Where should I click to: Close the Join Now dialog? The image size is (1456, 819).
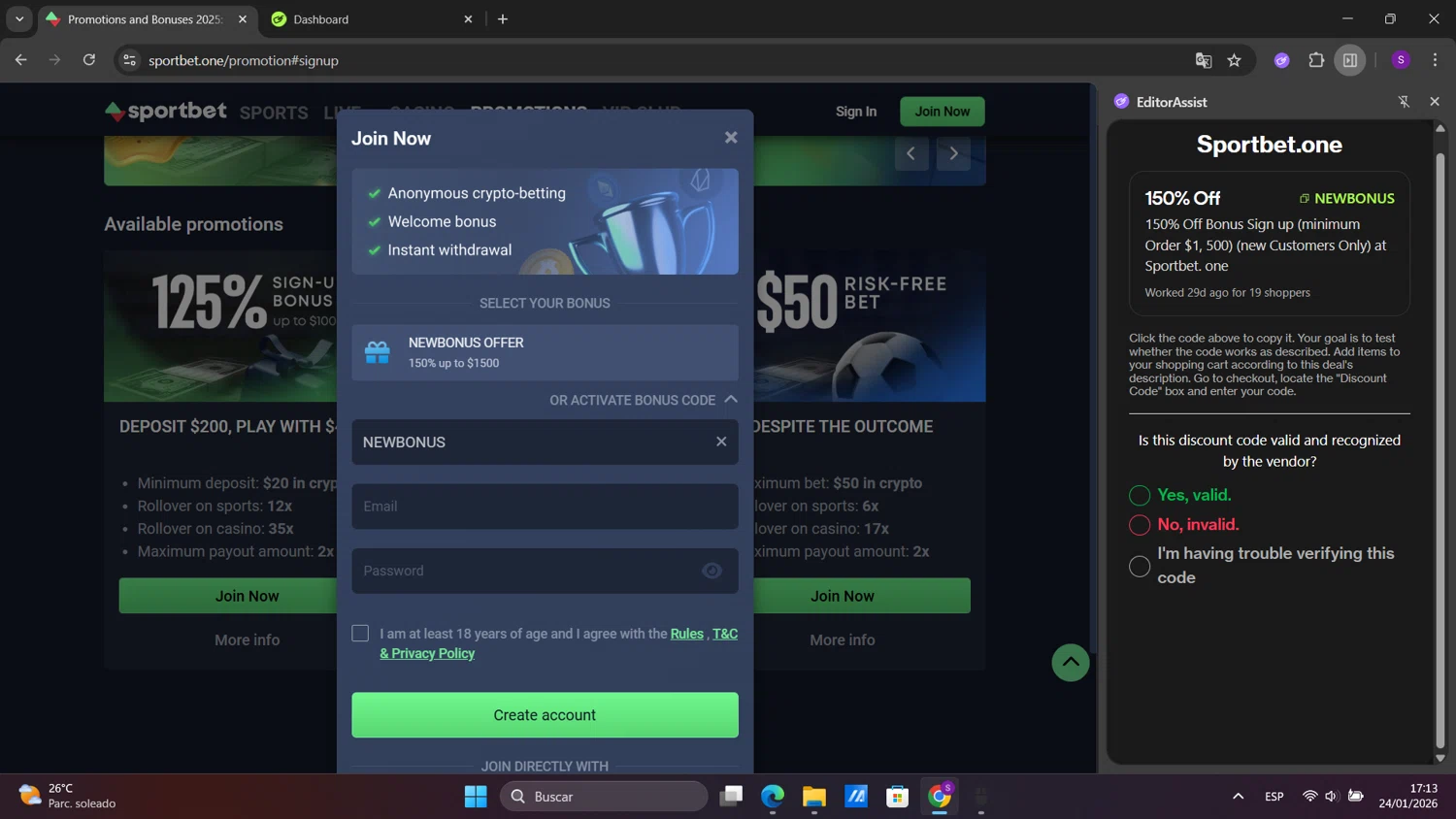pyautogui.click(x=731, y=138)
